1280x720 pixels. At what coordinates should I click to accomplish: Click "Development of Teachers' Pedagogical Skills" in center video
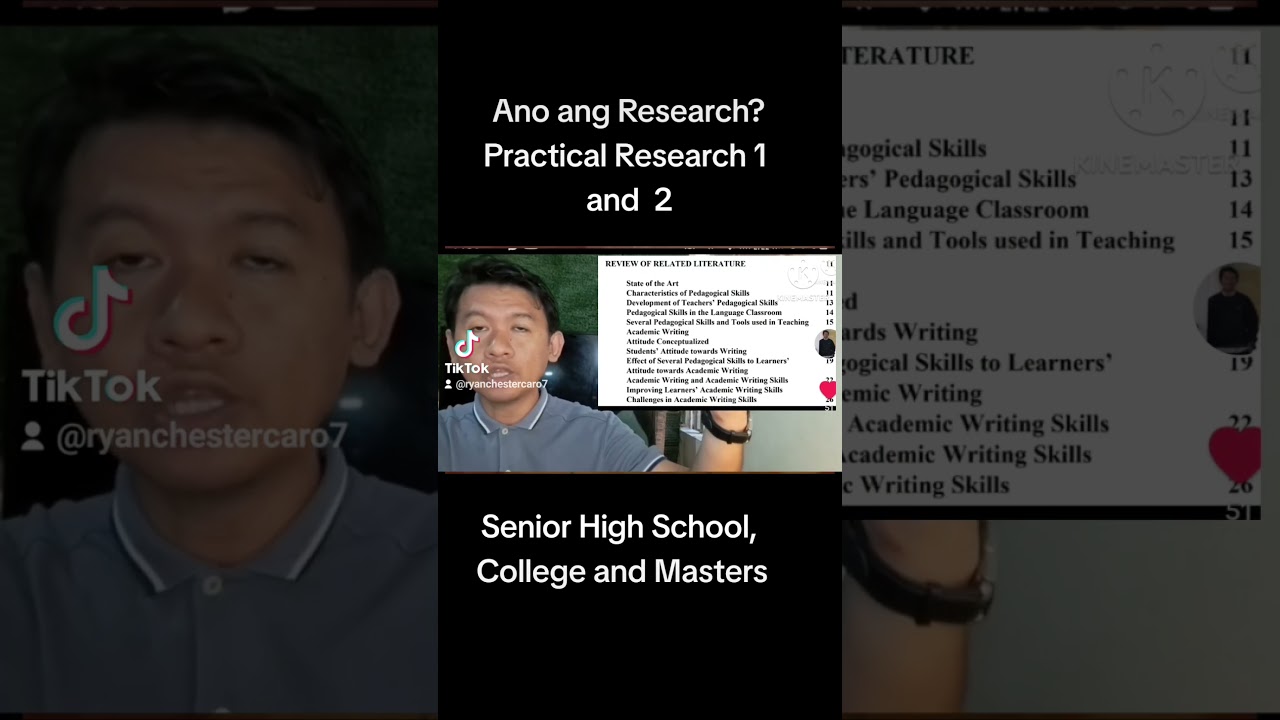coord(702,302)
